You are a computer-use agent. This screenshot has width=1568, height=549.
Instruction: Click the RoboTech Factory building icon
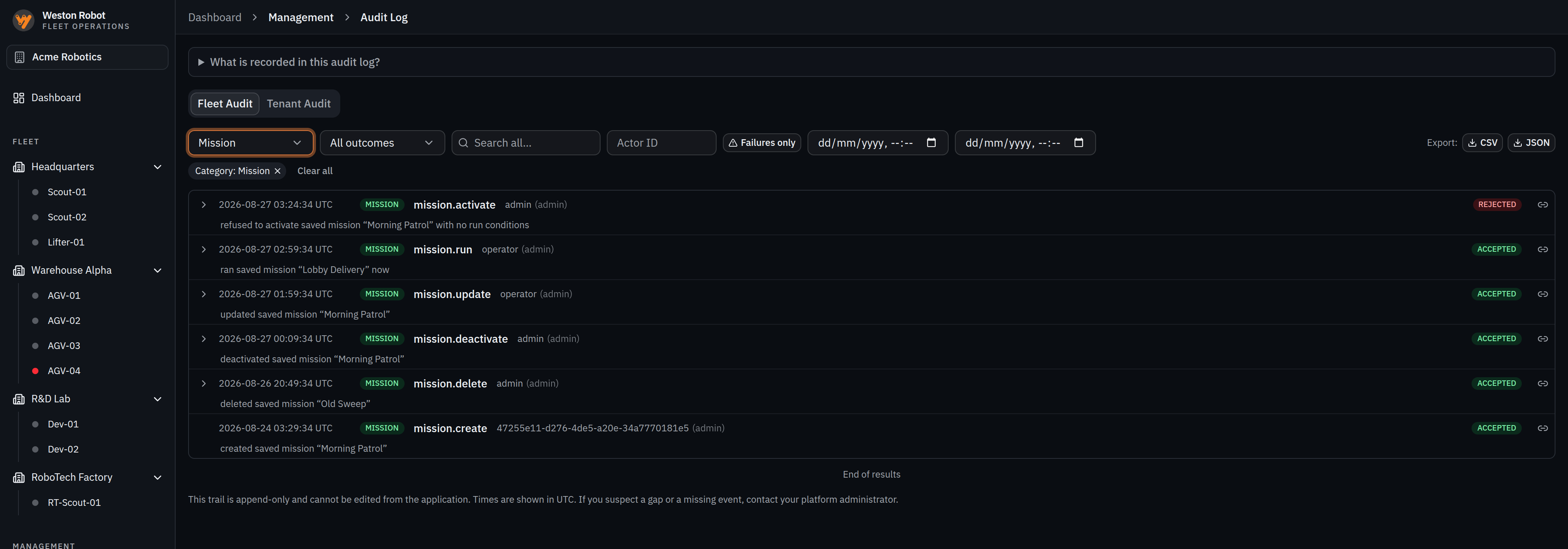19,478
